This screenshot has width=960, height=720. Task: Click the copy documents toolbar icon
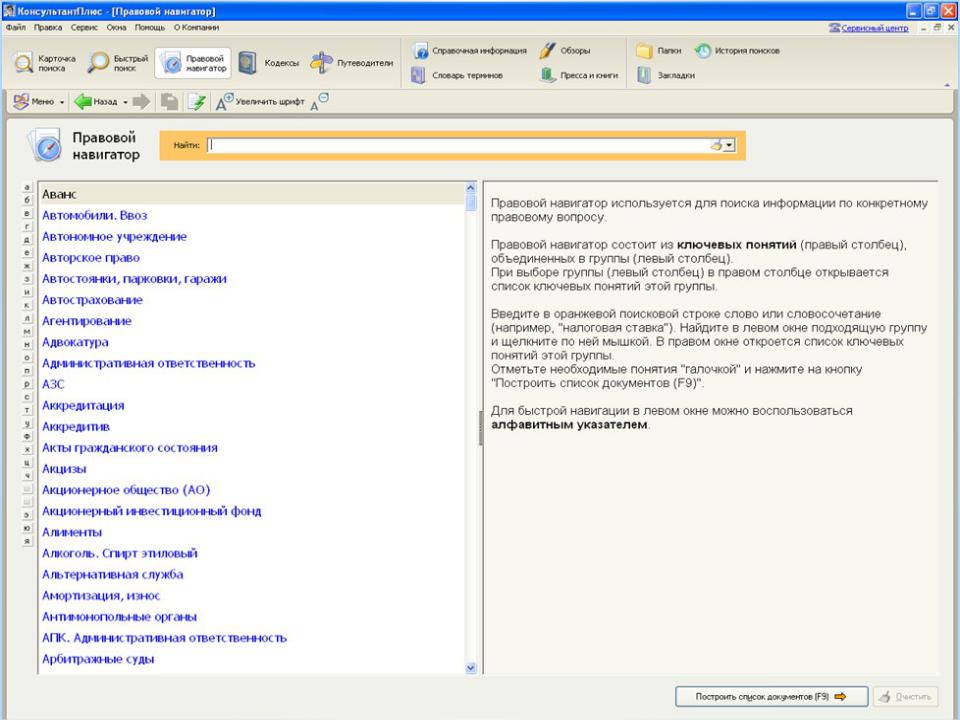tap(170, 102)
